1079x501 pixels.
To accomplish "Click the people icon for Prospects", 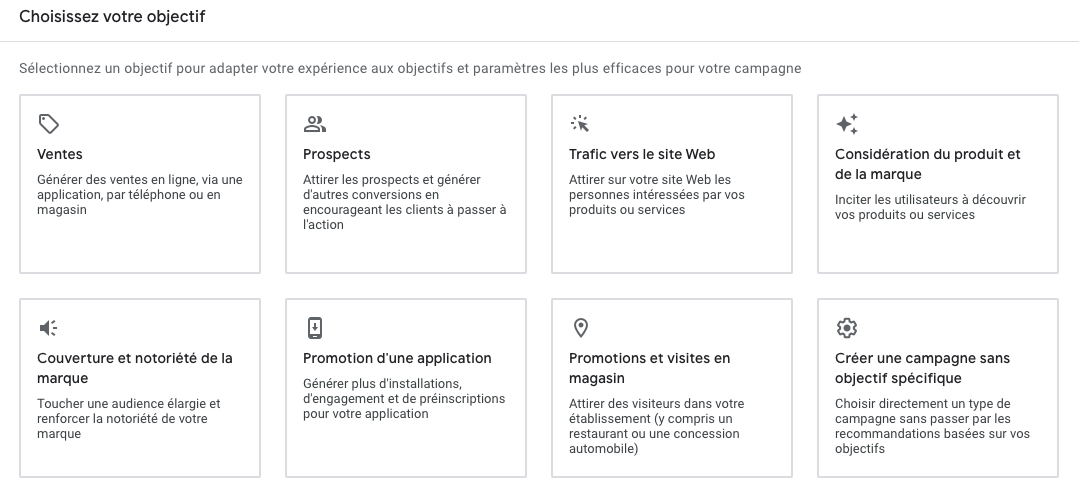I will [x=315, y=124].
